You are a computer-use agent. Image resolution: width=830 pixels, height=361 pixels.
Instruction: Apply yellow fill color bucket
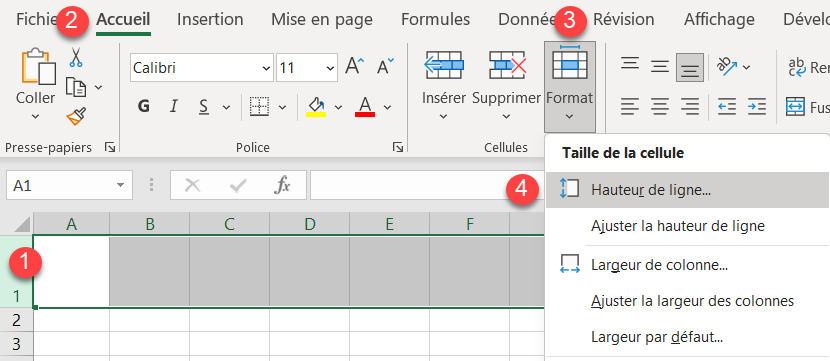(317, 106)
